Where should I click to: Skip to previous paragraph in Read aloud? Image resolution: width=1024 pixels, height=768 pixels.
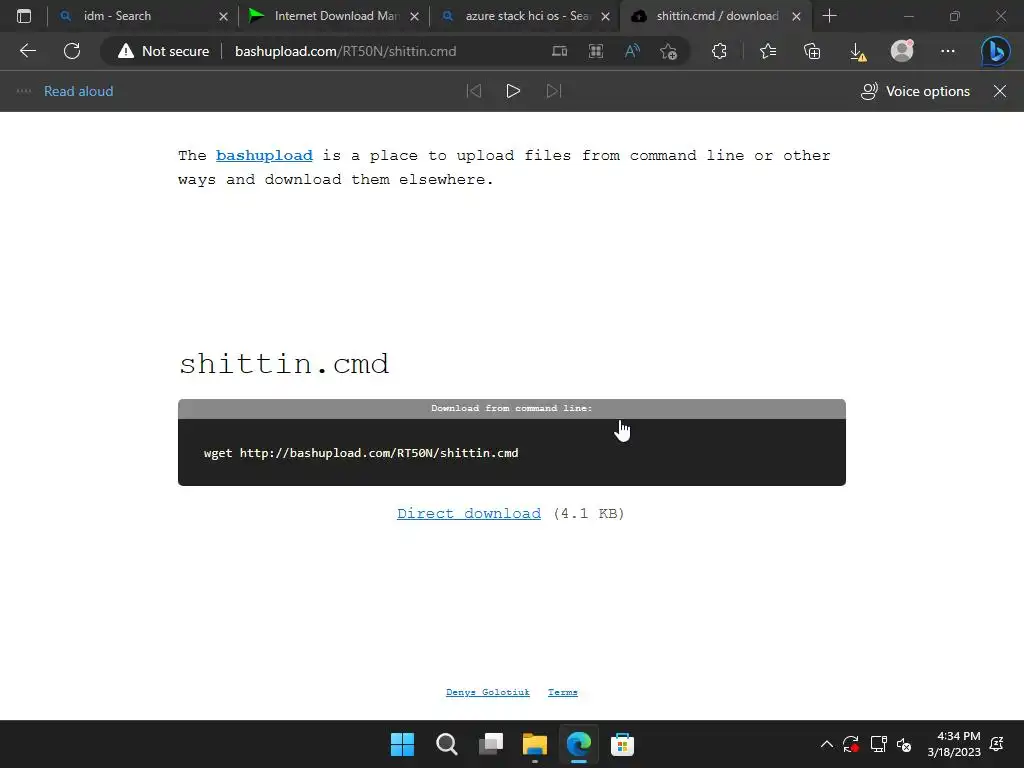pyautogui.click(x=474, y=91)
